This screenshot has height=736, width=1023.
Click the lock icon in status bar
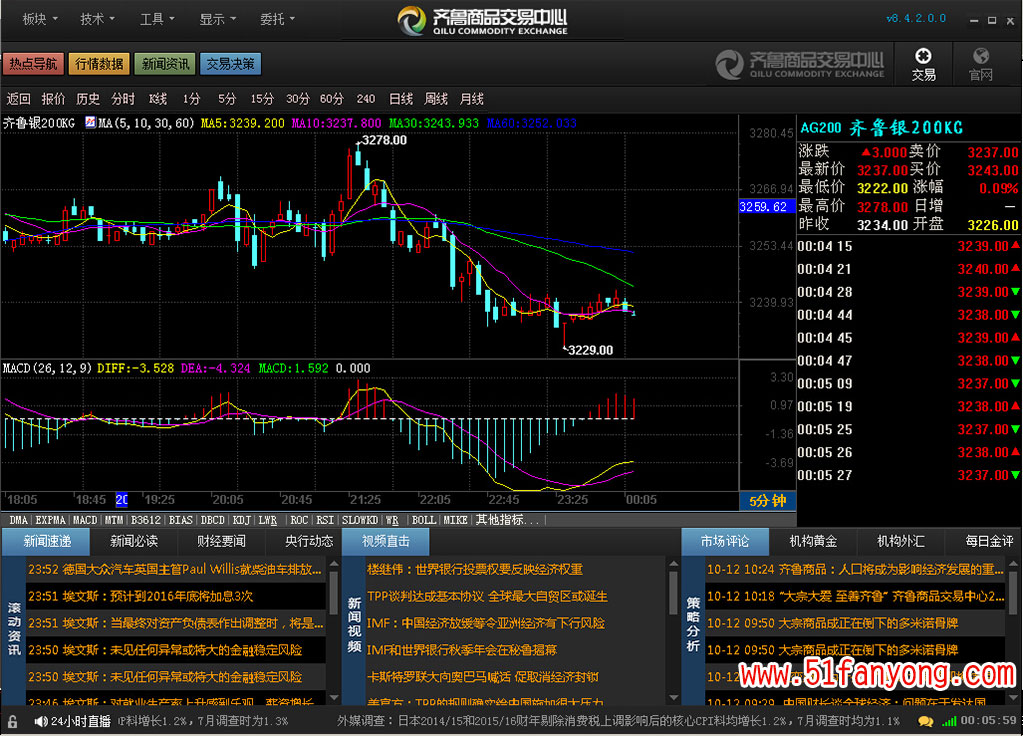tap(12, 721)
